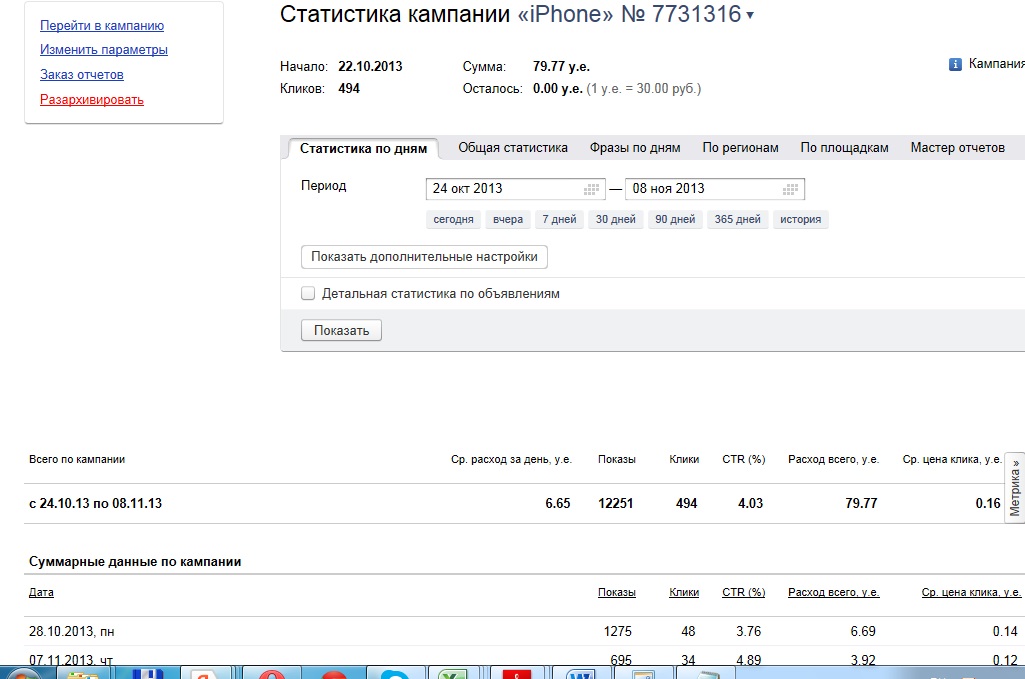1025x679 pixels.
Task: Click the Суммарные данные по кампании heading
Action: pyautogui.click(x=135, y=561)
